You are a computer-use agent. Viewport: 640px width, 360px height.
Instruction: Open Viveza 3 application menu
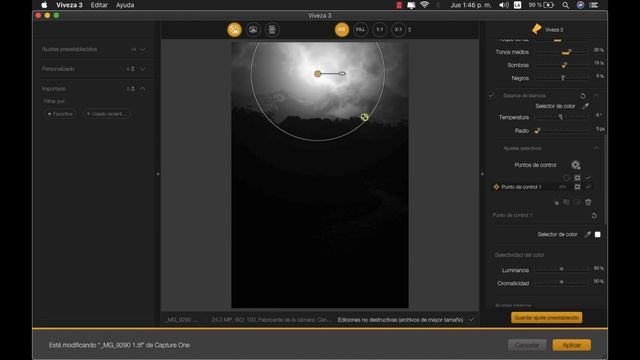pyautogui.click(x=69, y=5)
